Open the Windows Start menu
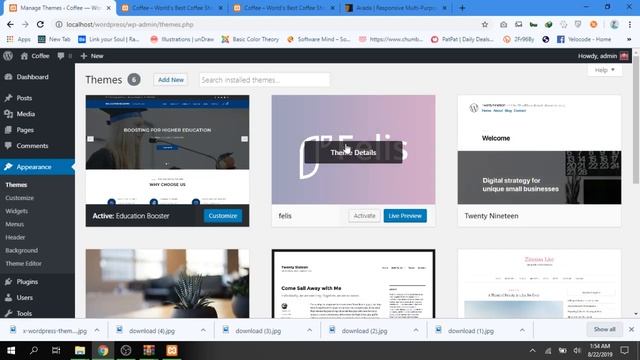 pos(11,350)
